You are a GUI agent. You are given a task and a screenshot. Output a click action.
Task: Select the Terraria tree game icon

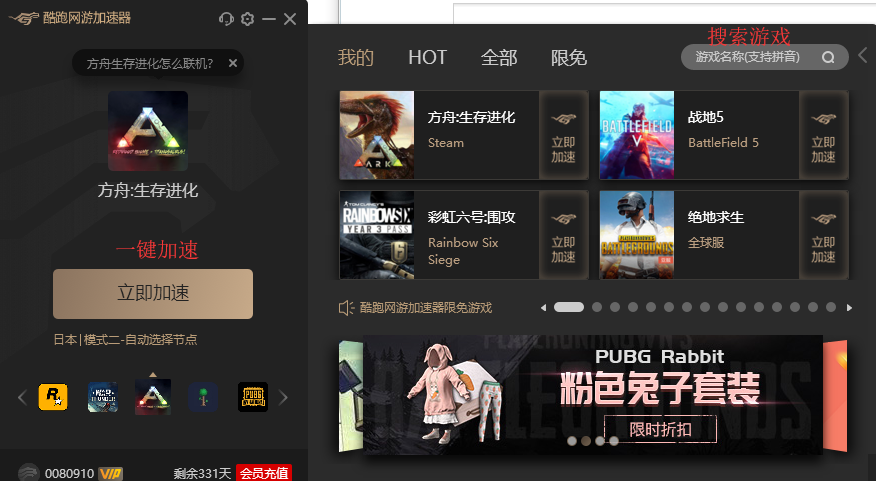coord(203,397)
